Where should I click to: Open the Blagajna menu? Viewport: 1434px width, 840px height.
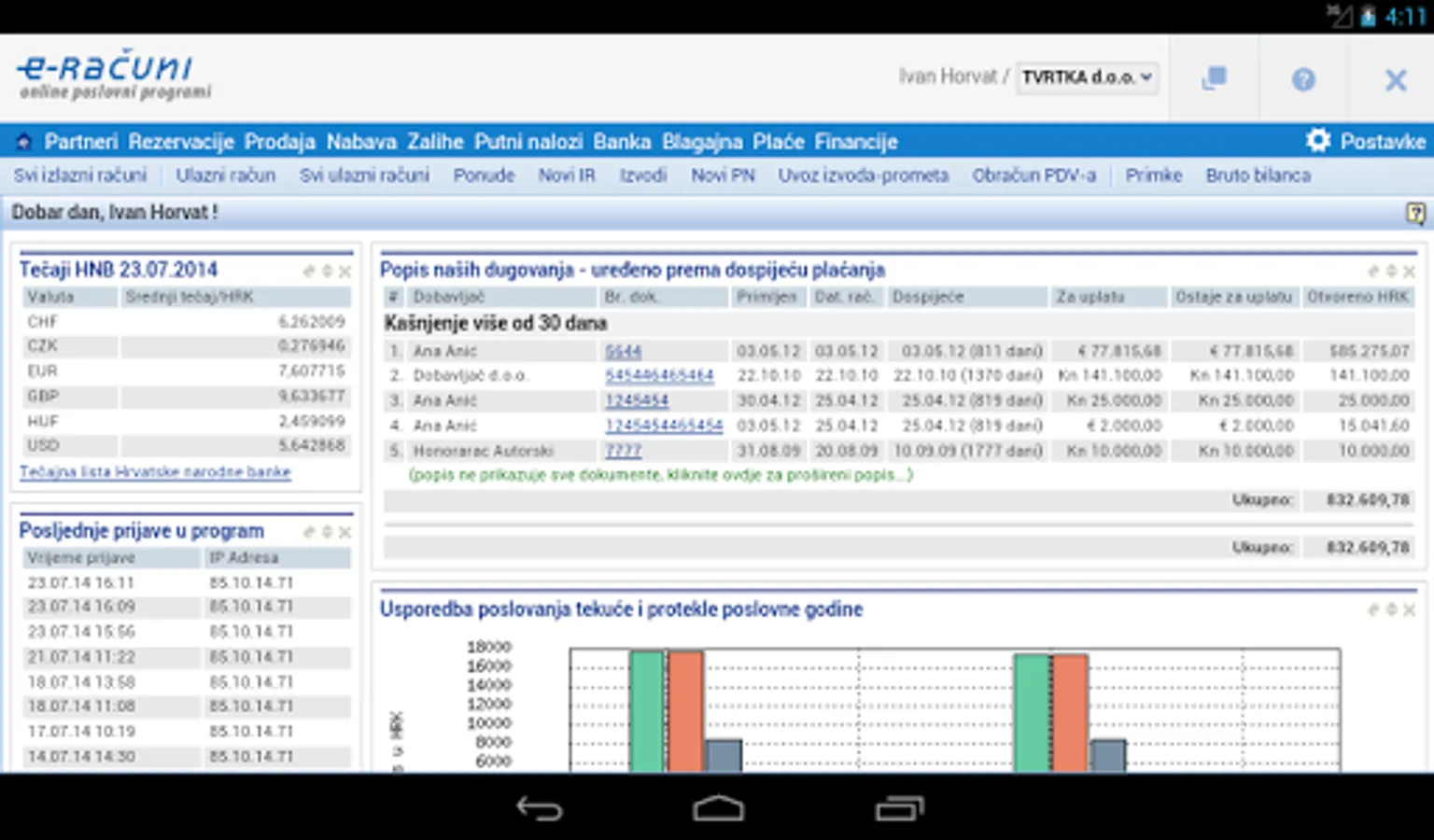702,142
